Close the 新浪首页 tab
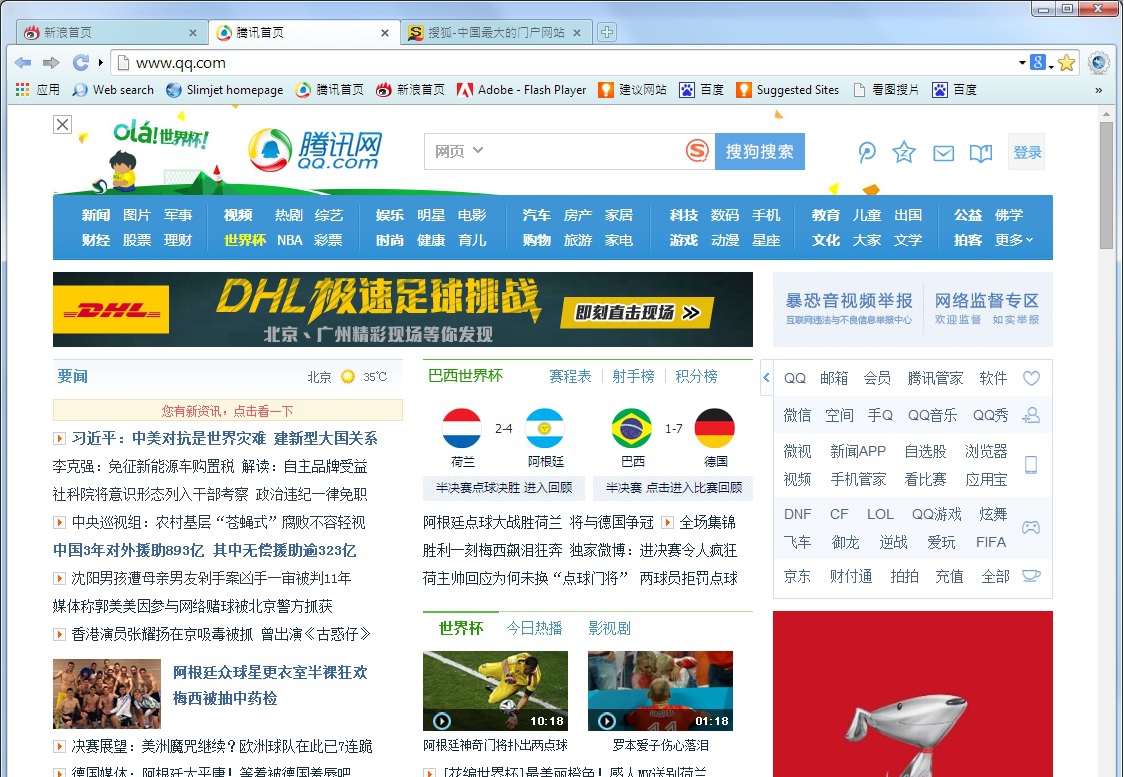 click(x=193, y=33)
